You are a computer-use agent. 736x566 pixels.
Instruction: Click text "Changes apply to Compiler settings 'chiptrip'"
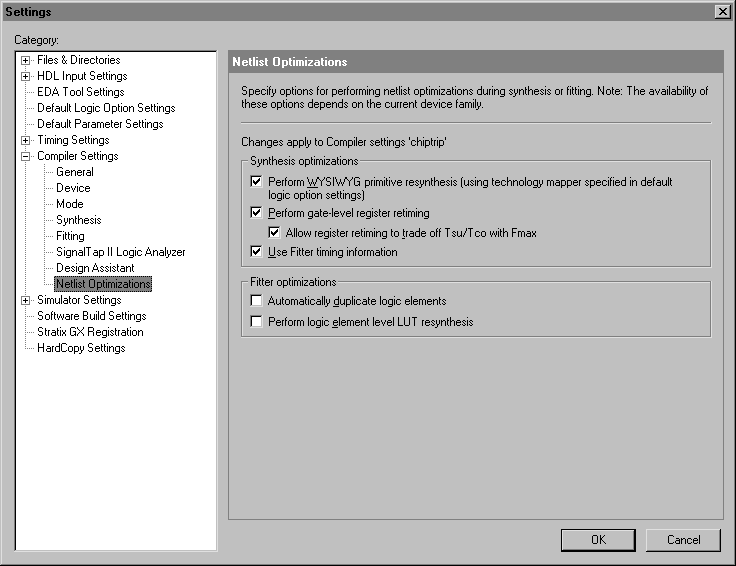pos(344,142)
